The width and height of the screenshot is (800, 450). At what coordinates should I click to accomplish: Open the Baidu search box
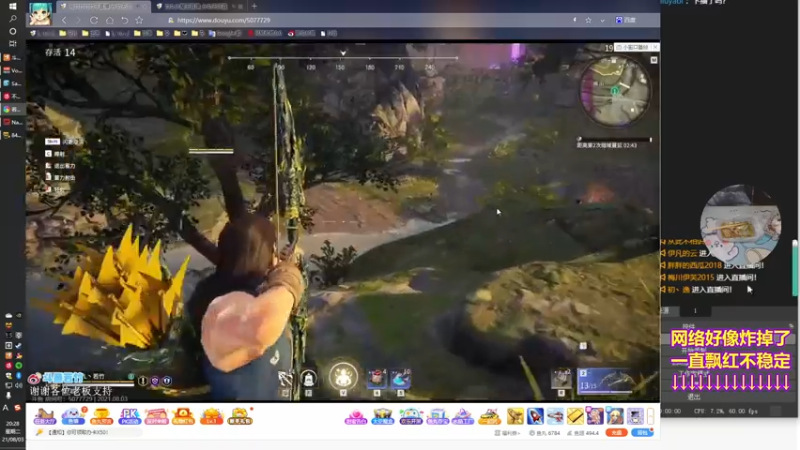627,20
